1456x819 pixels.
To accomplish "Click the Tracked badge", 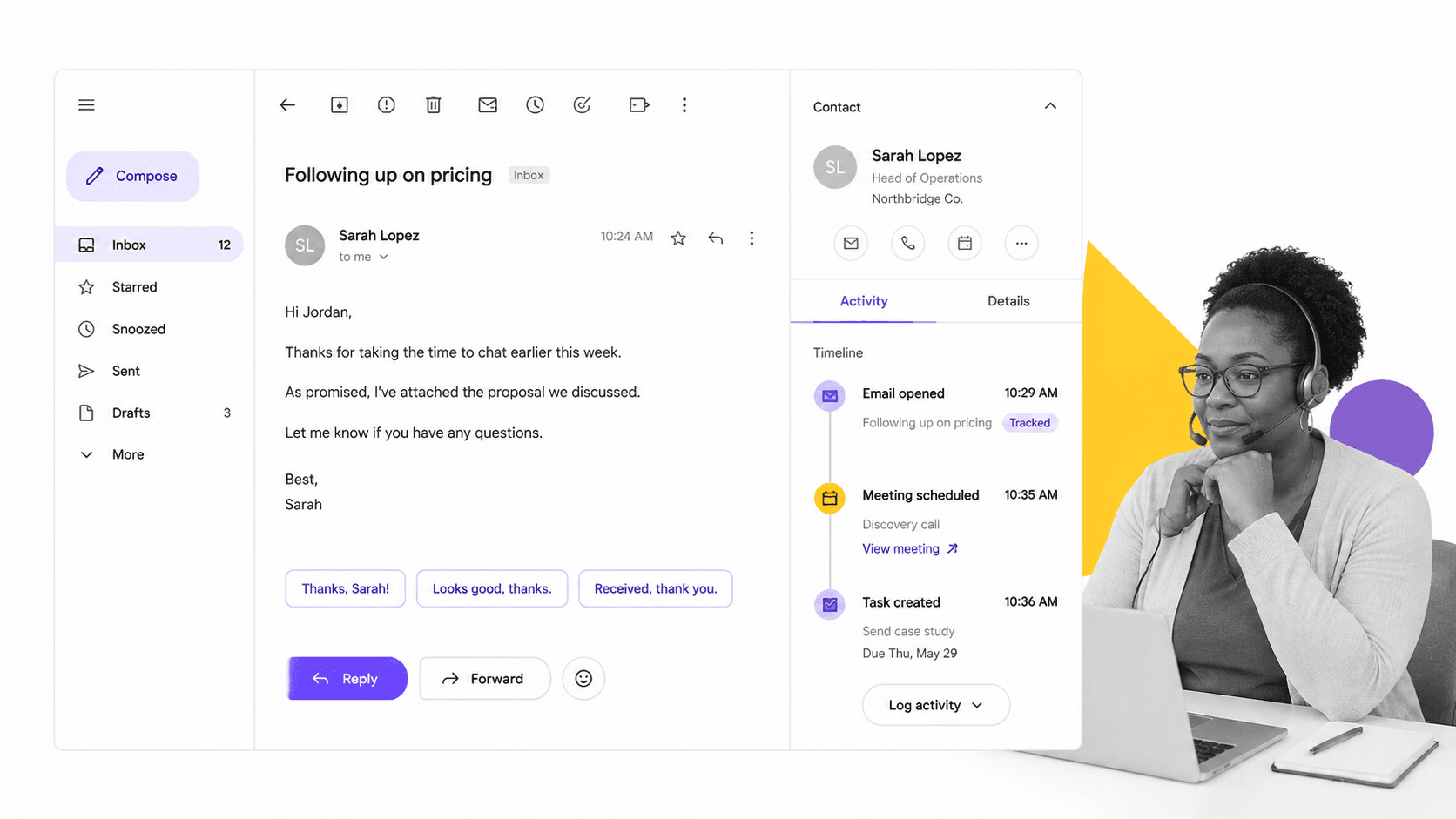I will (x=1029, y=423).
